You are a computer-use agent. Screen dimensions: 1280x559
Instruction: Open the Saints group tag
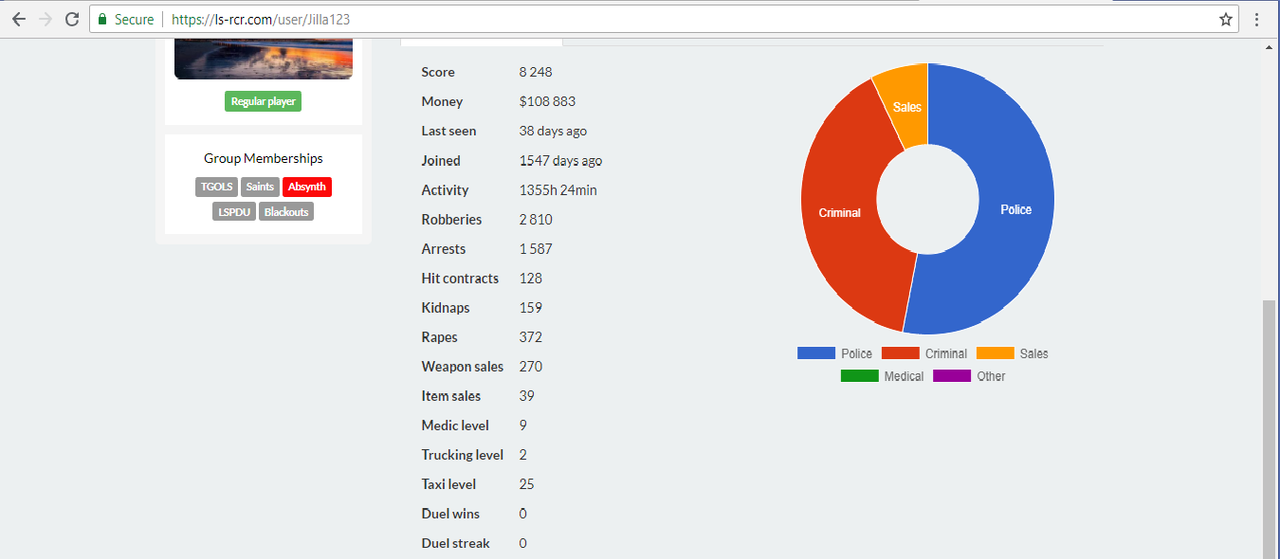[x=260, y=187]
